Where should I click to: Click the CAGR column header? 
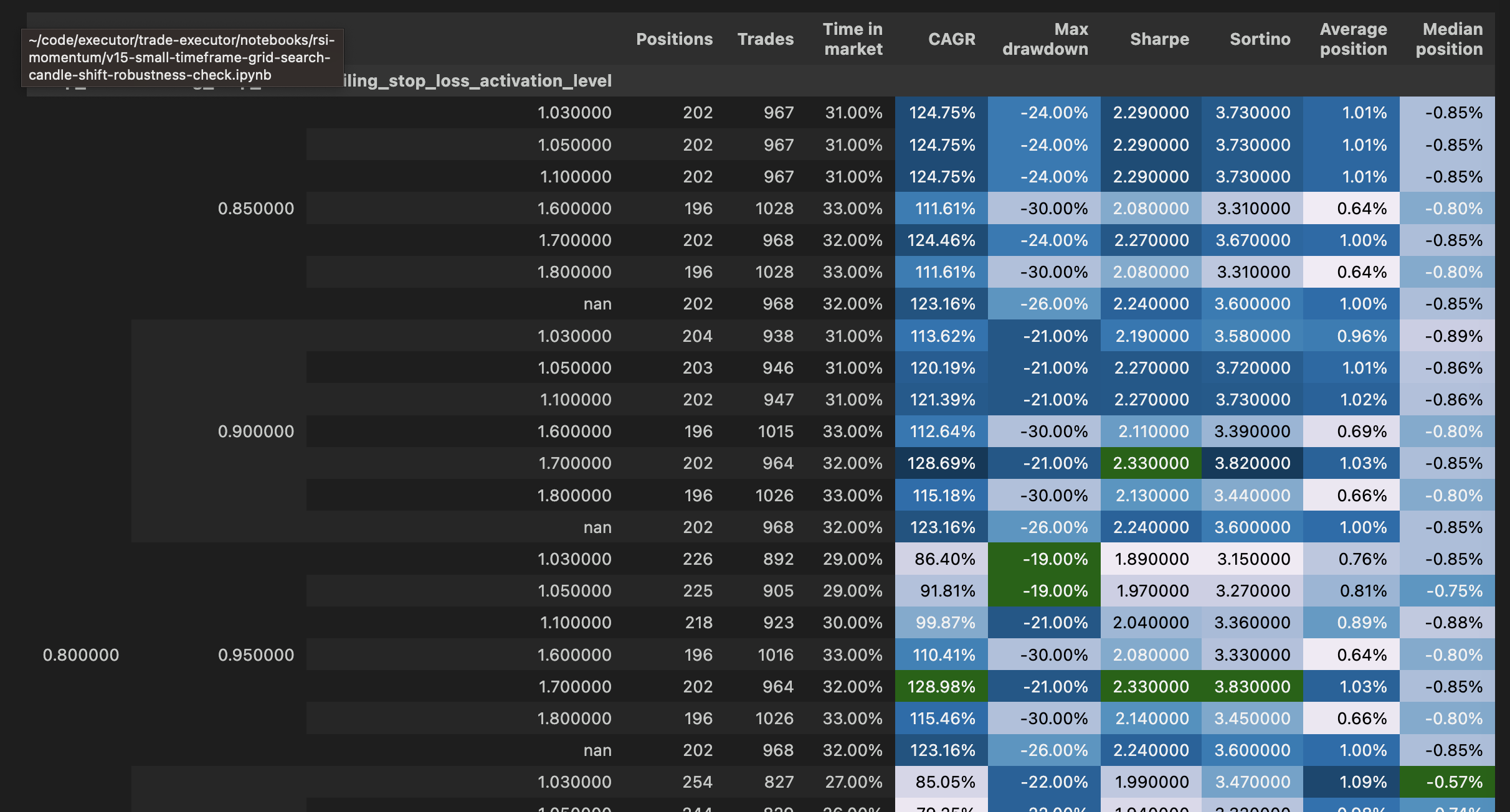coord(951,39)
